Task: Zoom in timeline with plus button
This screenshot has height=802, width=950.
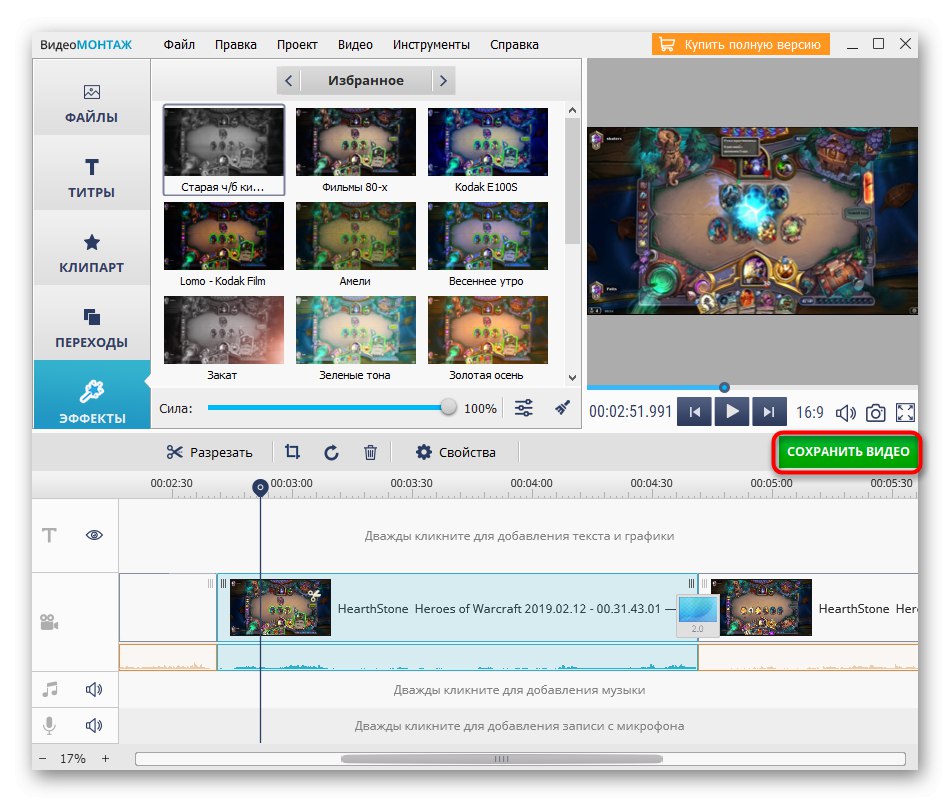Action: [105, 758]
